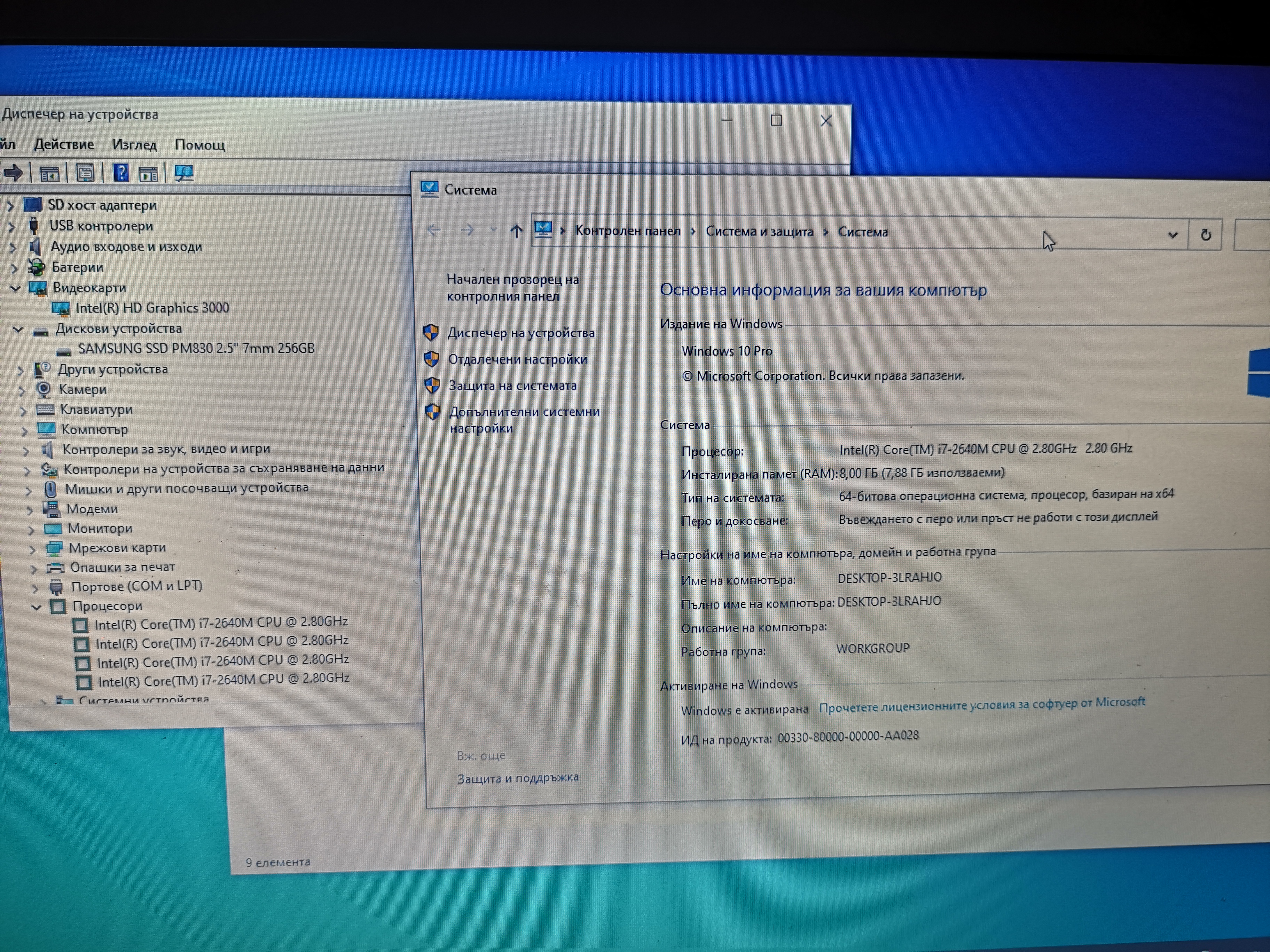Click the Модеми device icon
1270x952 pixels.
pos(51,508)
